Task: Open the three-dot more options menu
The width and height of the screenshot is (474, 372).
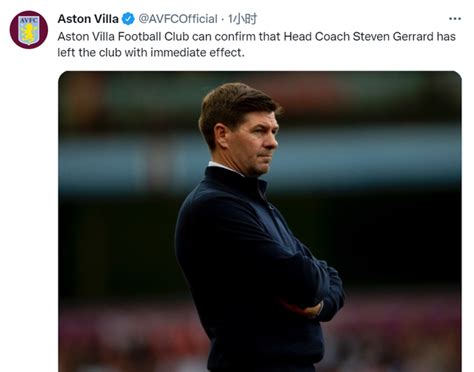Action: click(455, 19)
